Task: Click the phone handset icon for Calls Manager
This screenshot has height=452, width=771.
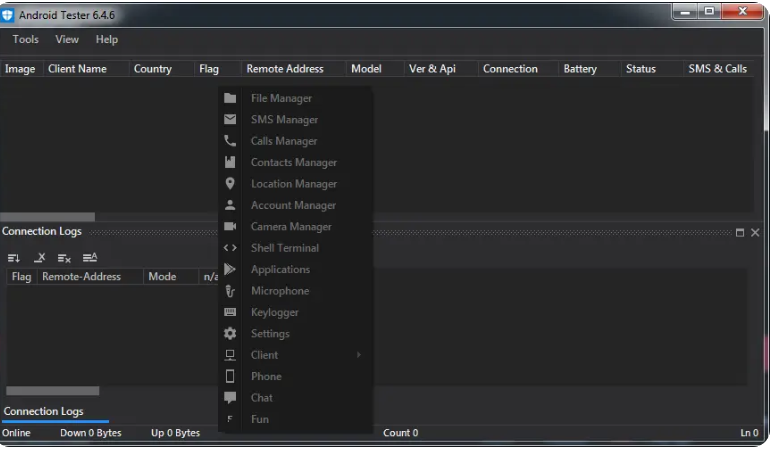Action: (230, 141)
